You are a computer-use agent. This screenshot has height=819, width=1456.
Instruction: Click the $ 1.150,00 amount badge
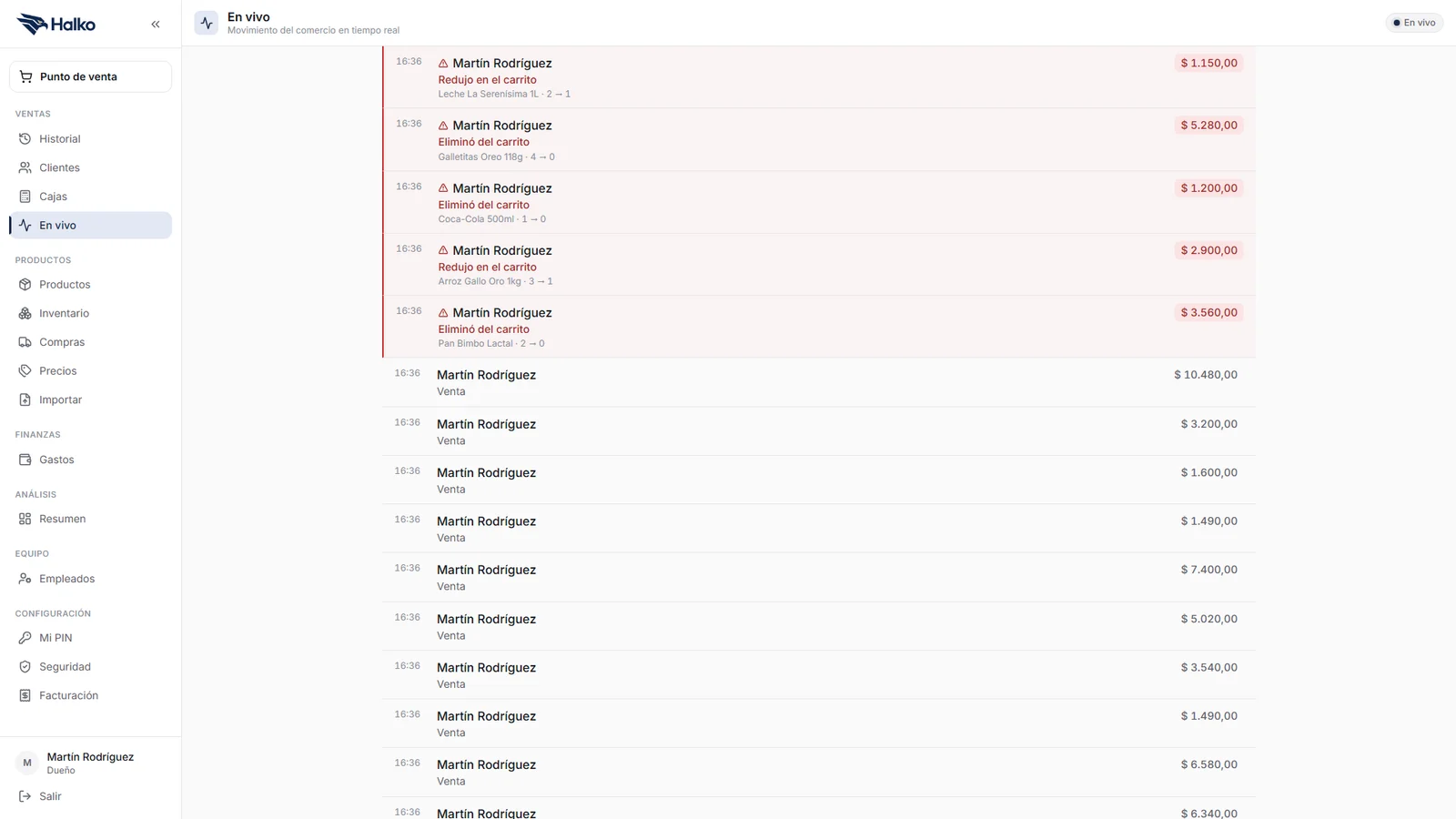(1208, 63)
